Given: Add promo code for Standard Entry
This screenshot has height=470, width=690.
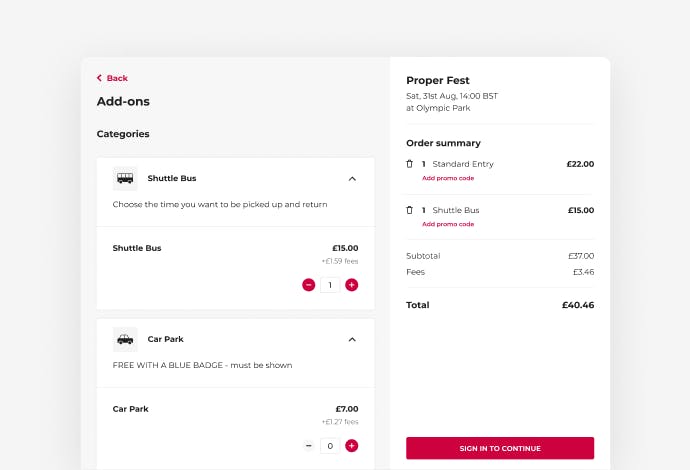Looking at the screenshot, I should pyautogui.click(x=448, y=178).
